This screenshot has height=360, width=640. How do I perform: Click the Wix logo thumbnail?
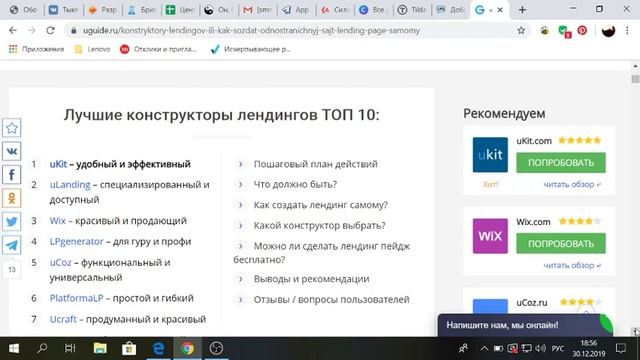(x=490, y=236)
